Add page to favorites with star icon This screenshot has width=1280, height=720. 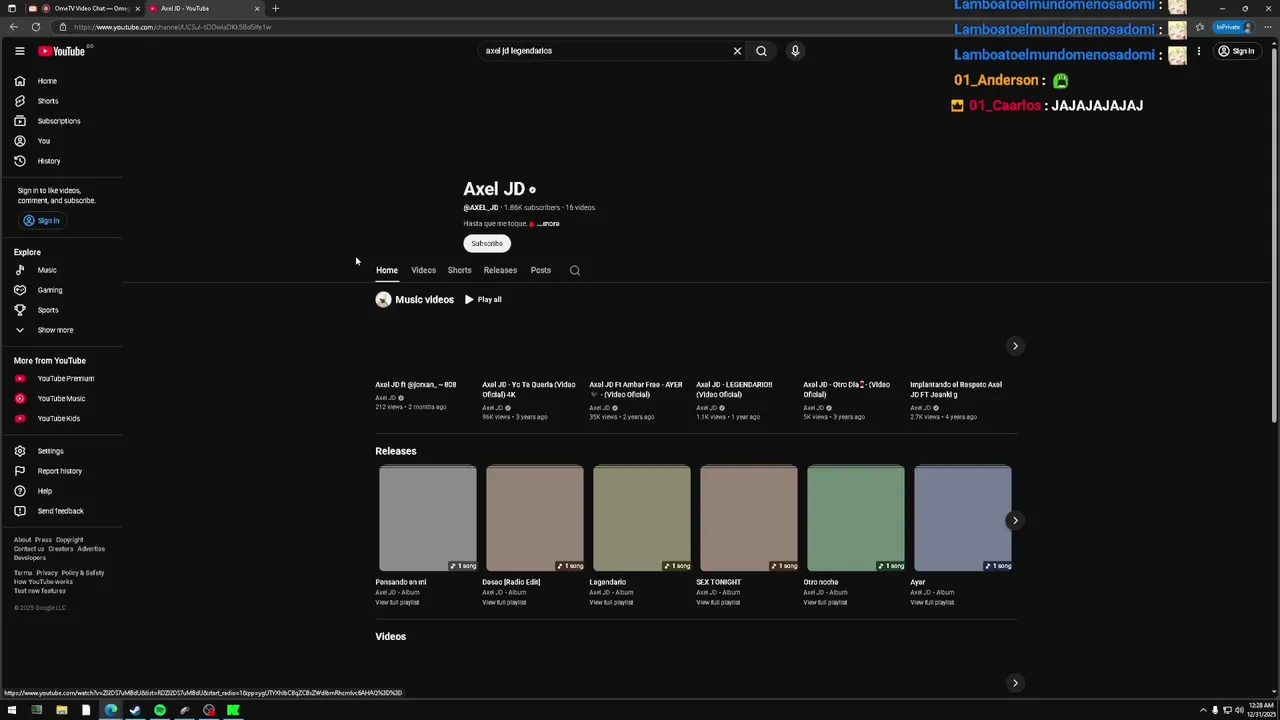1200,27
